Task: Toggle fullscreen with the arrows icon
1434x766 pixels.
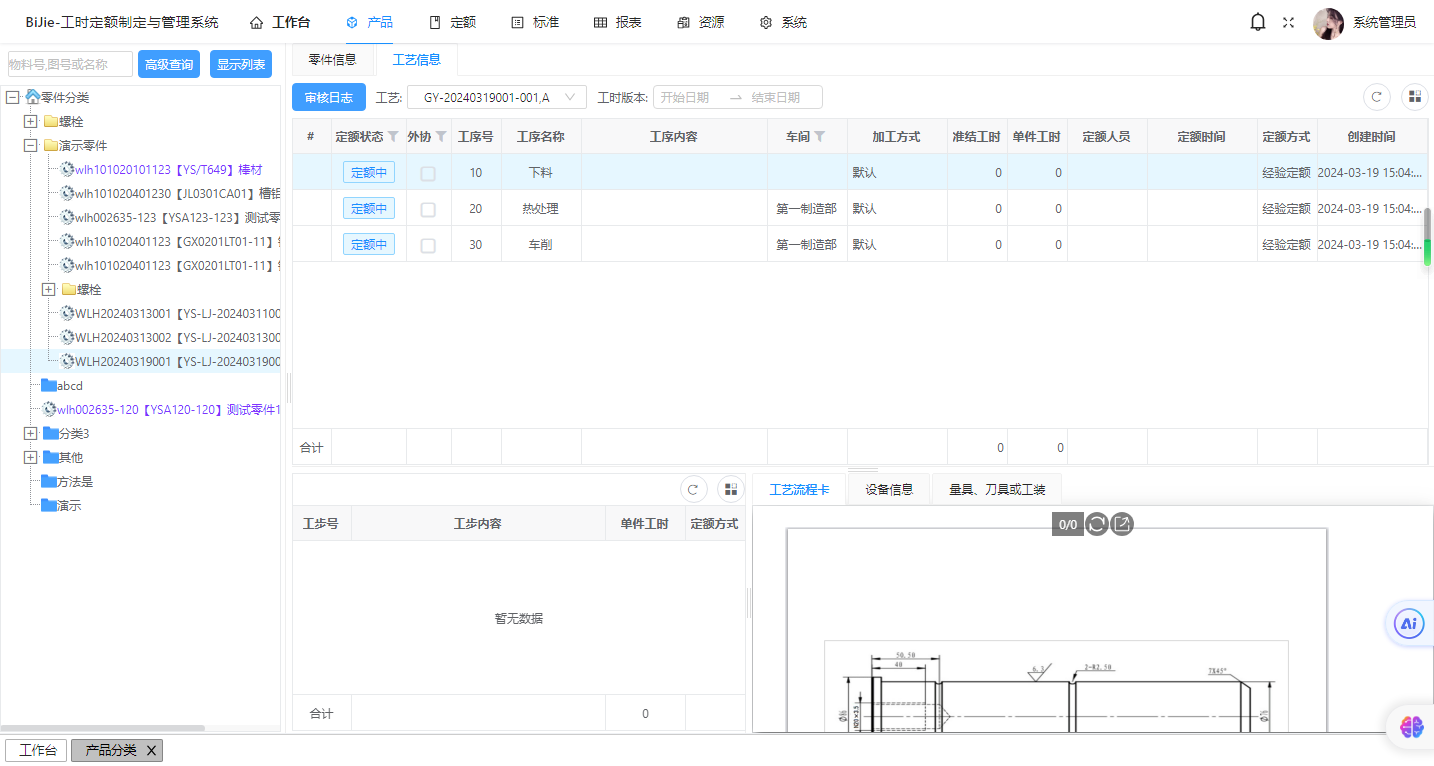Action: pos(1288,22)
